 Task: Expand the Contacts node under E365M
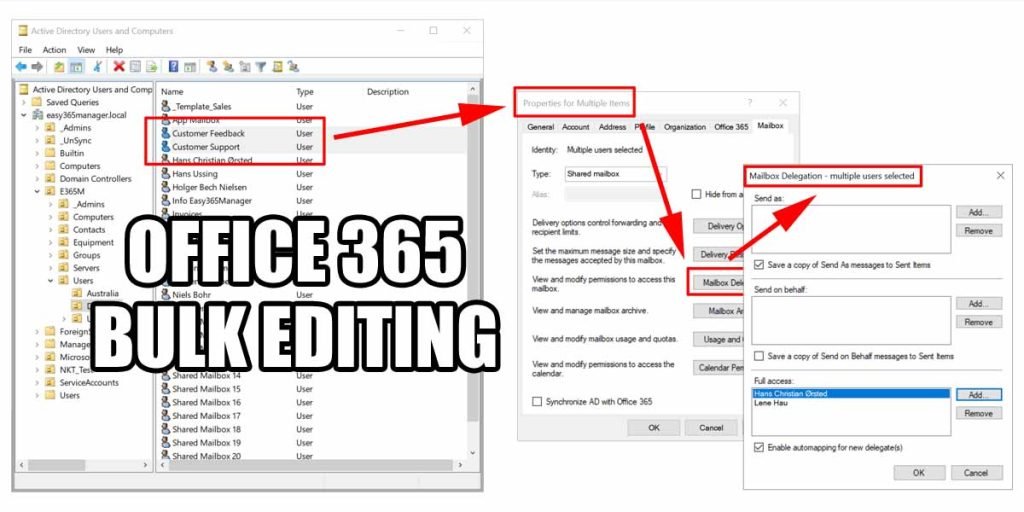click(50, 229)
